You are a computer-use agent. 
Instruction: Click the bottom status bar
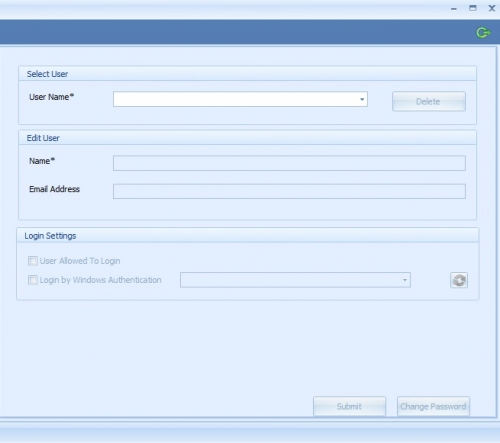pos(250,433)
